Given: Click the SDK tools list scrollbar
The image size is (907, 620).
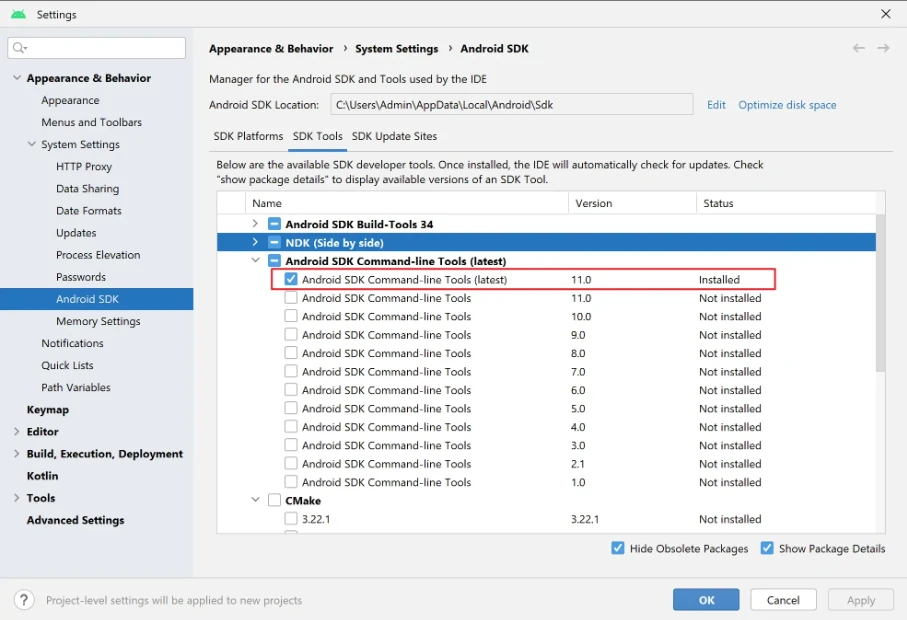Looking at the screenshot, I should [x=880, y=293].
